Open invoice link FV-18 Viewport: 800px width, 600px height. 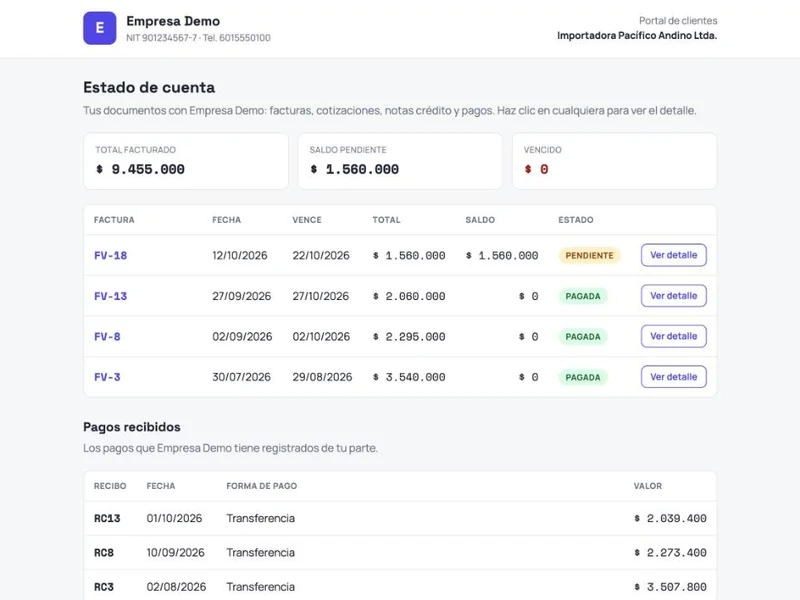point(110,256)
